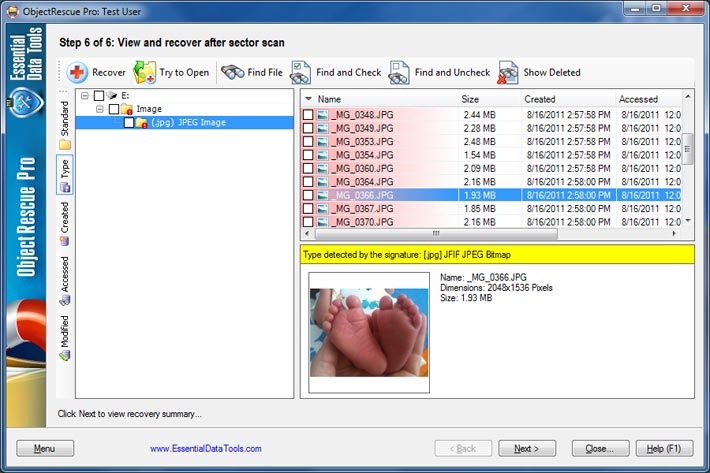Screen dimensions: 710x473
Task: Click the Find and Check icon
Action: coord(301,72)
